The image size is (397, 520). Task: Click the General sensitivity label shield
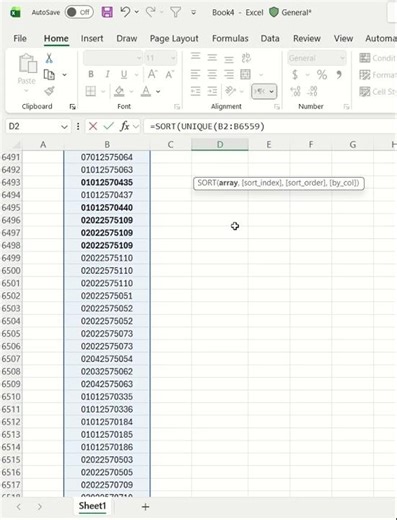click(x=274, y=12)
